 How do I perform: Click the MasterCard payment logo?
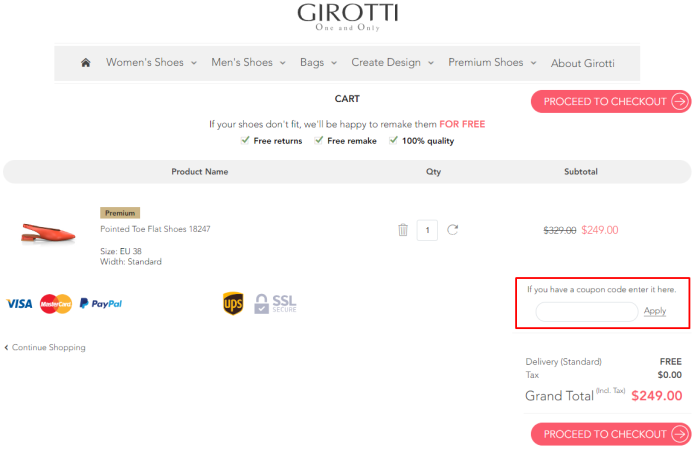56,304
